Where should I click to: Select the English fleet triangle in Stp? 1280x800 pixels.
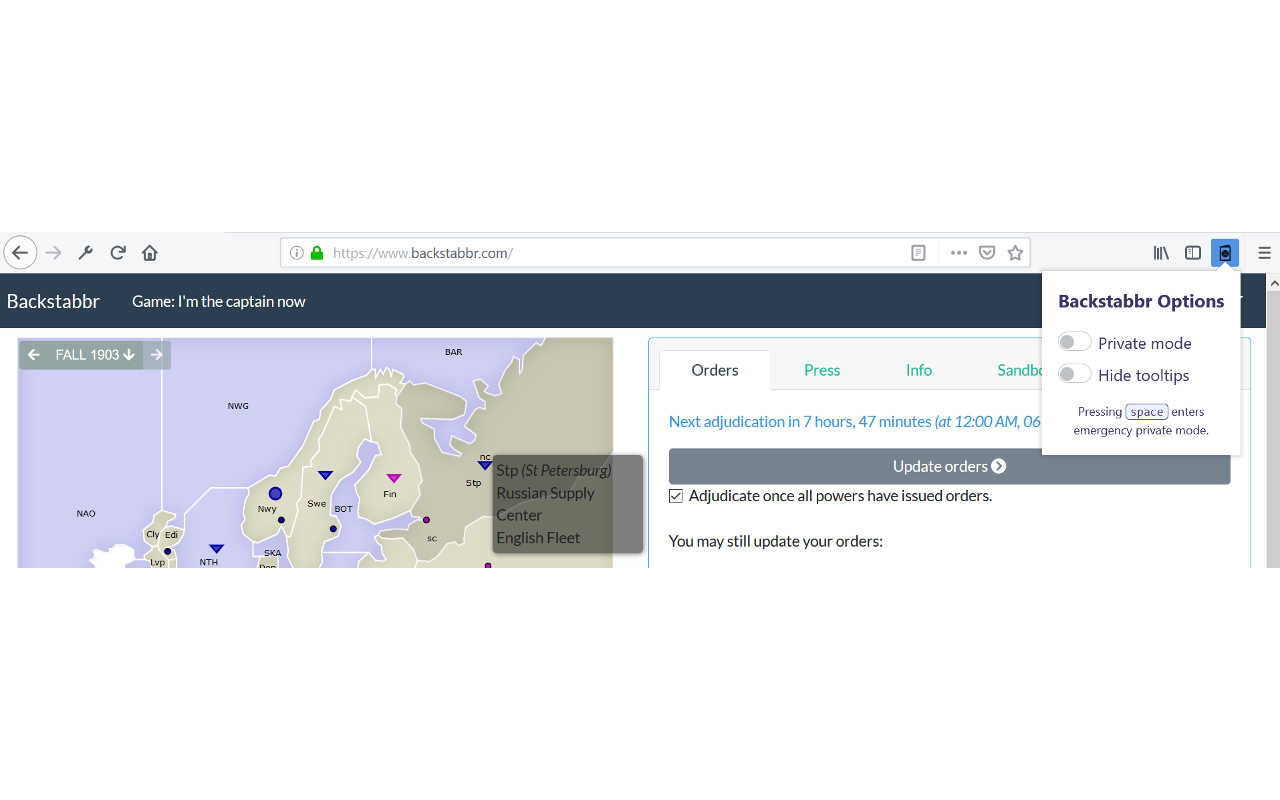click(485, 465)
